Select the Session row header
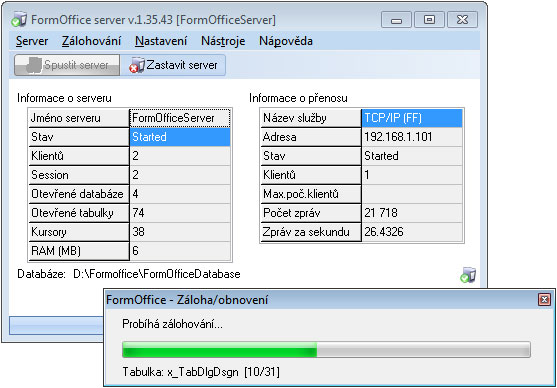Image resolution: width=557 pixels, height=388 pixels. (x=79, y=175)
